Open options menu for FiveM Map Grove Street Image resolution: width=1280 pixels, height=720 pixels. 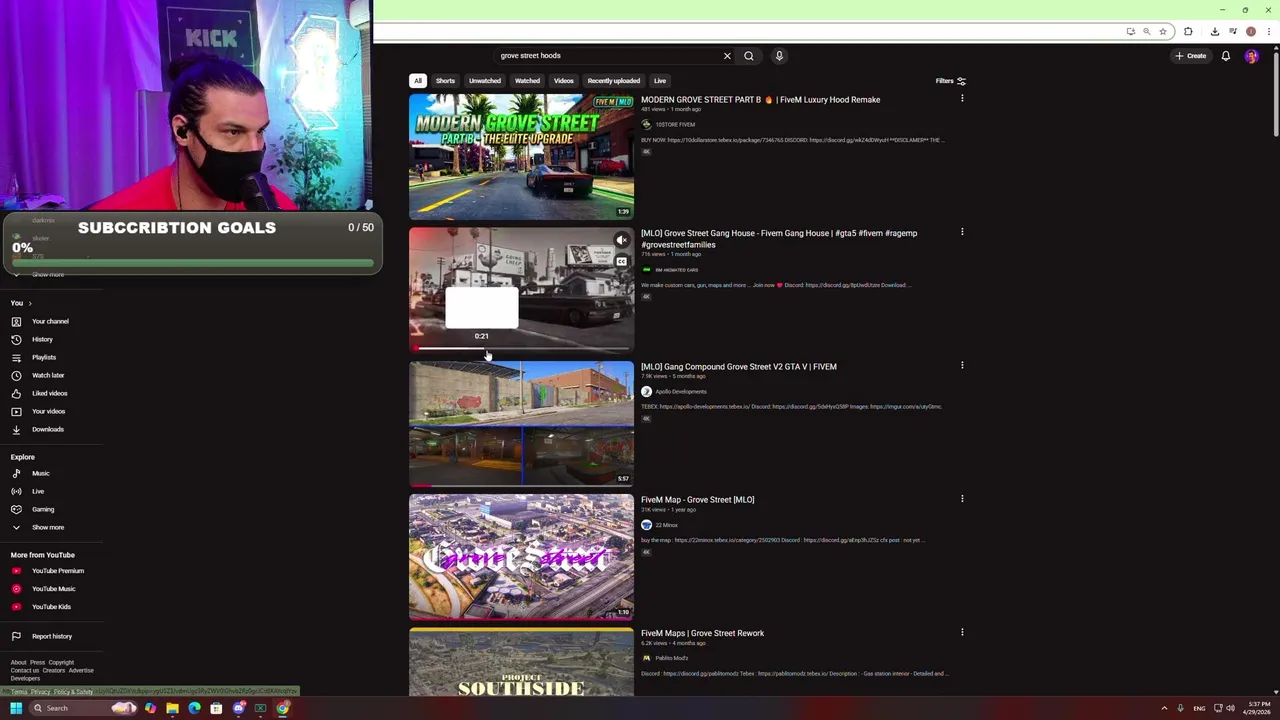tap(962, 498)
